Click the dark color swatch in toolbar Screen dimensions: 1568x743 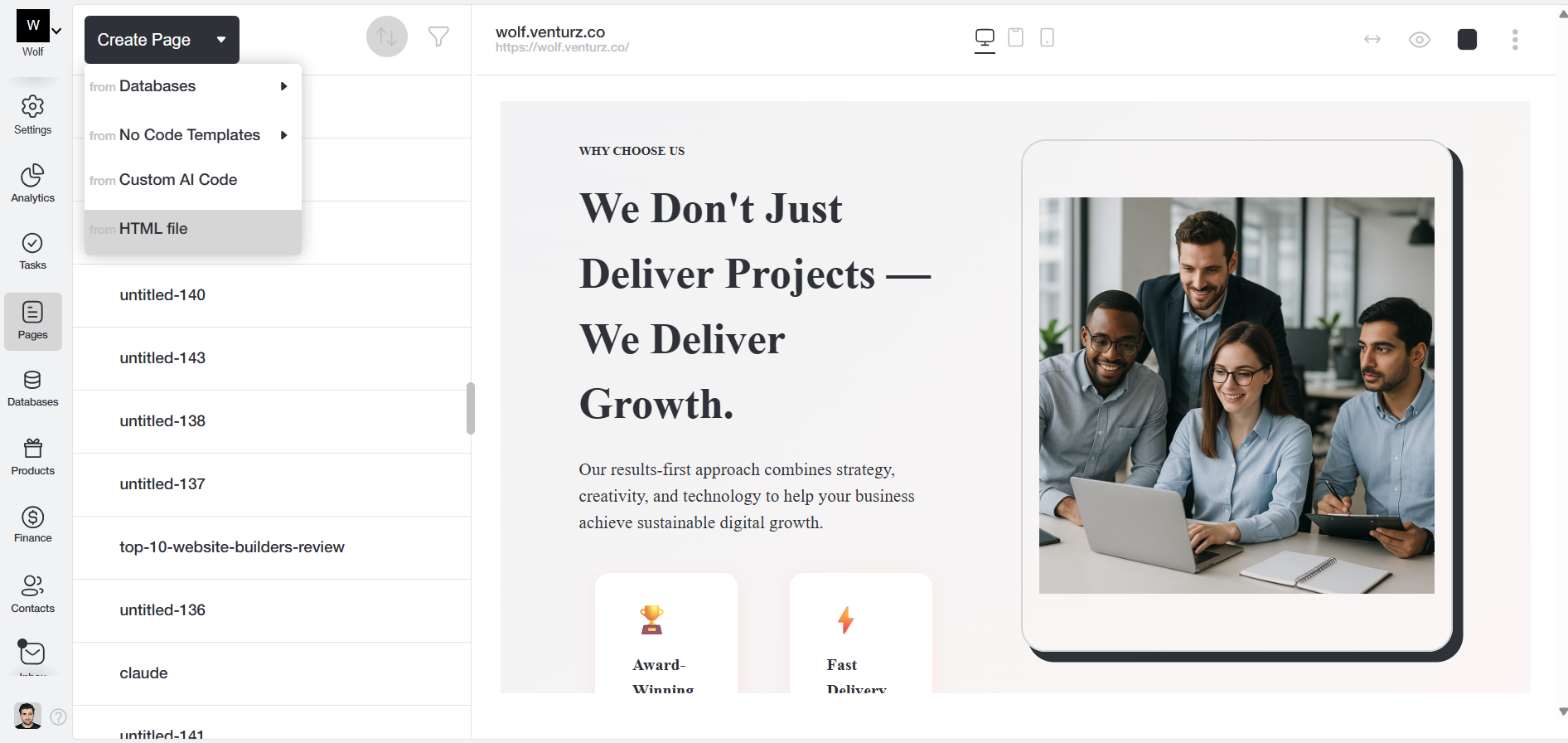pos(1467,40)
